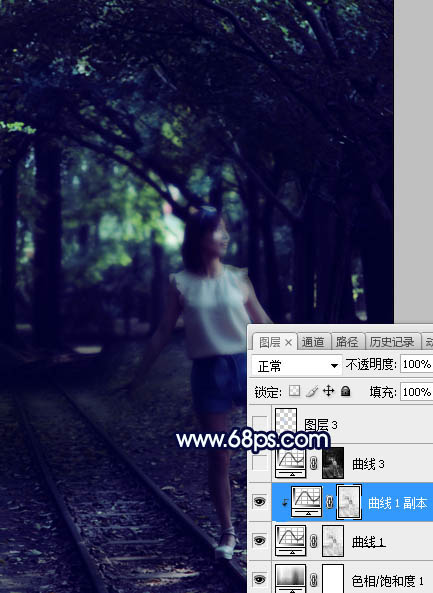This screenshot has height=593, width=433.
Task: Close the 图层 panel tab
Action: click(288, 343)
